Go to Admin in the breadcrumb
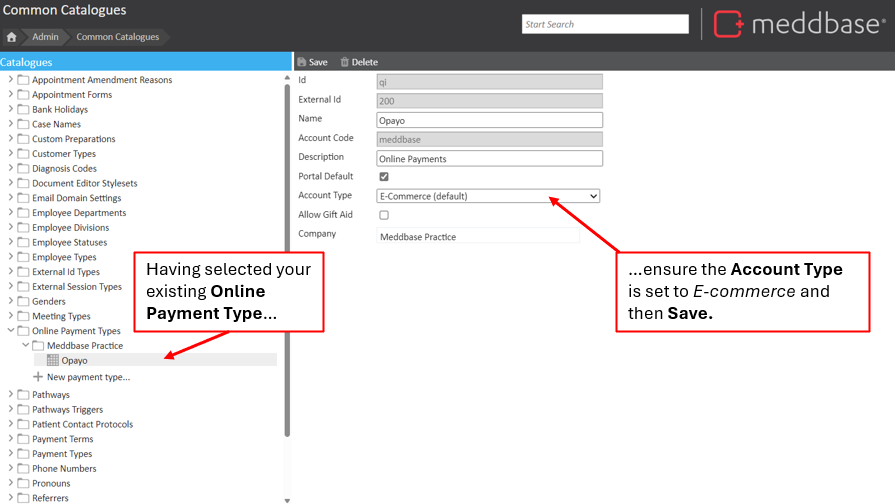The image size is (895, 504). click(45, 37)
